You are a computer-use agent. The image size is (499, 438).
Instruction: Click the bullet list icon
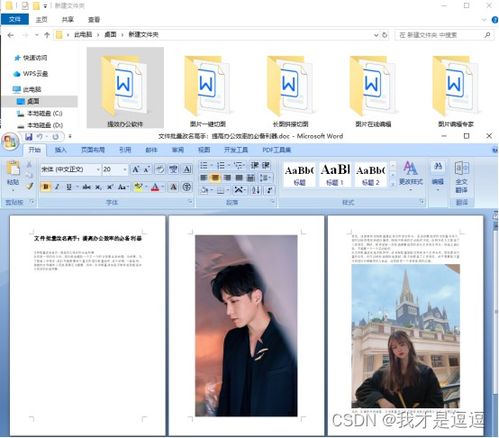pyautogui.click(x=204, y=165)
